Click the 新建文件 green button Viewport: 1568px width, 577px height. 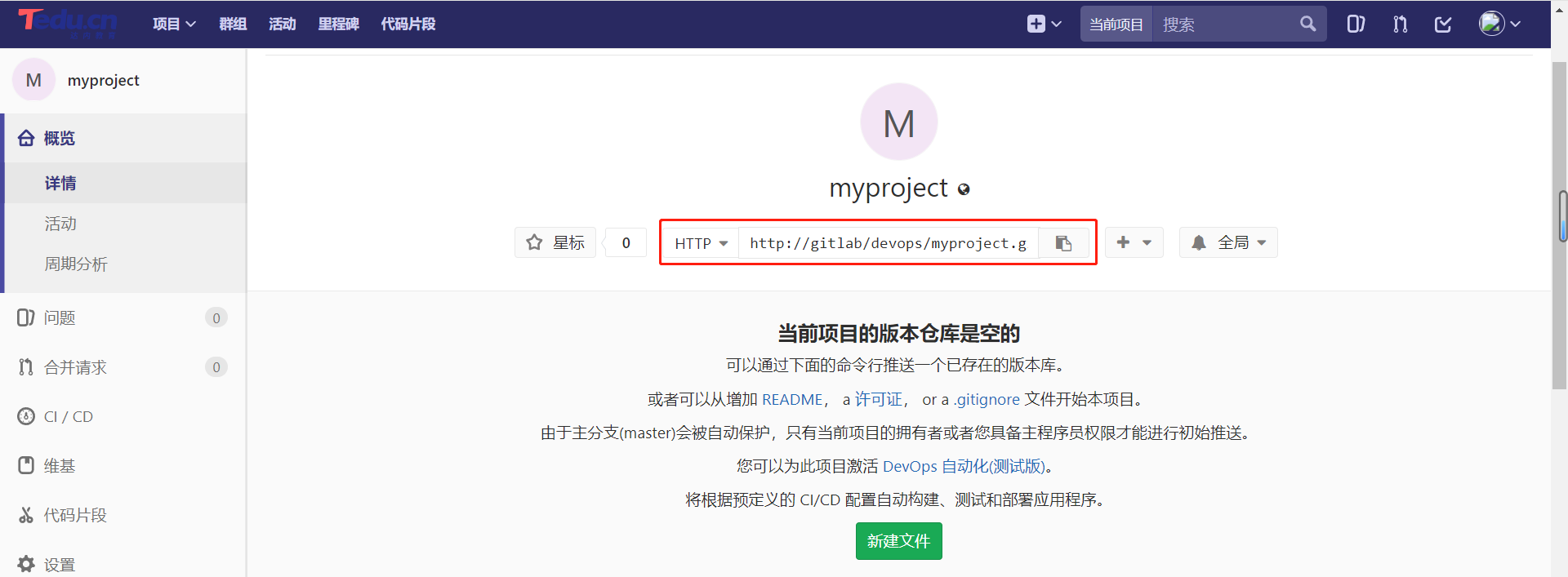point(898,541)
